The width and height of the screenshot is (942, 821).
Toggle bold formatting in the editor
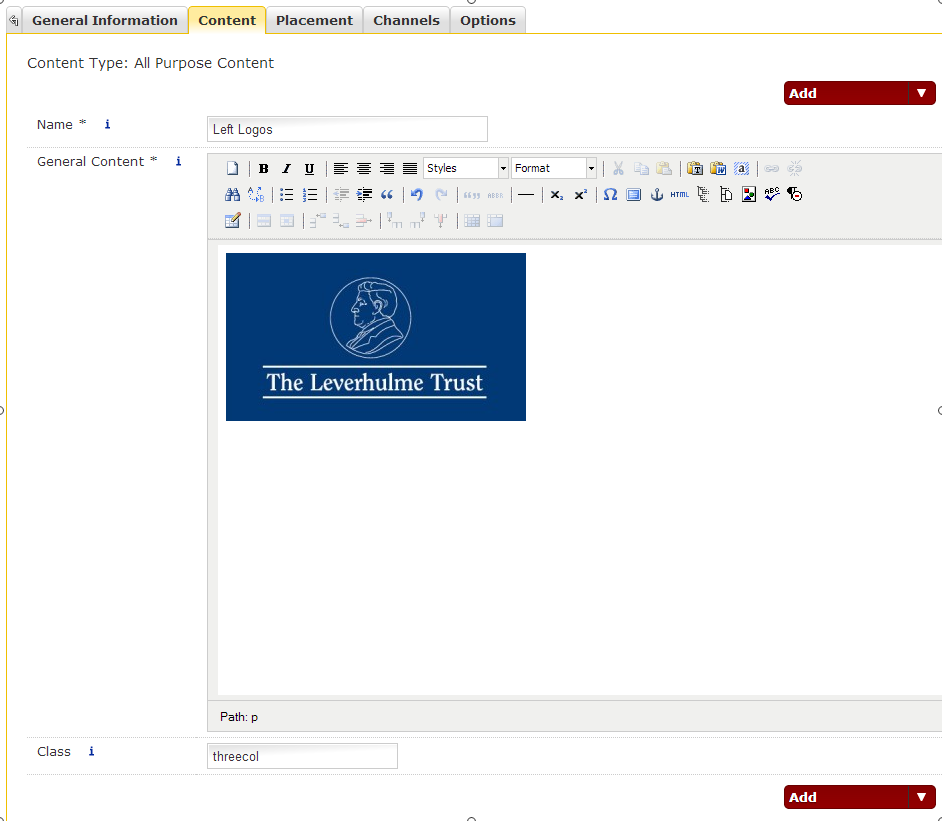[x=263, y=169]
